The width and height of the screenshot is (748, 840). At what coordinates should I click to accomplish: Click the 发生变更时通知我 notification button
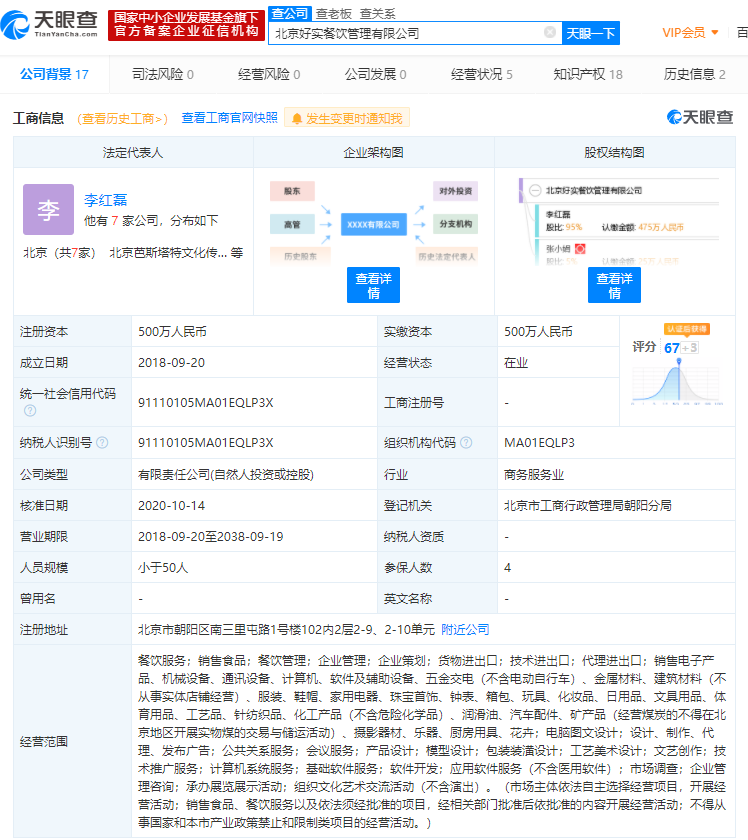347,118
